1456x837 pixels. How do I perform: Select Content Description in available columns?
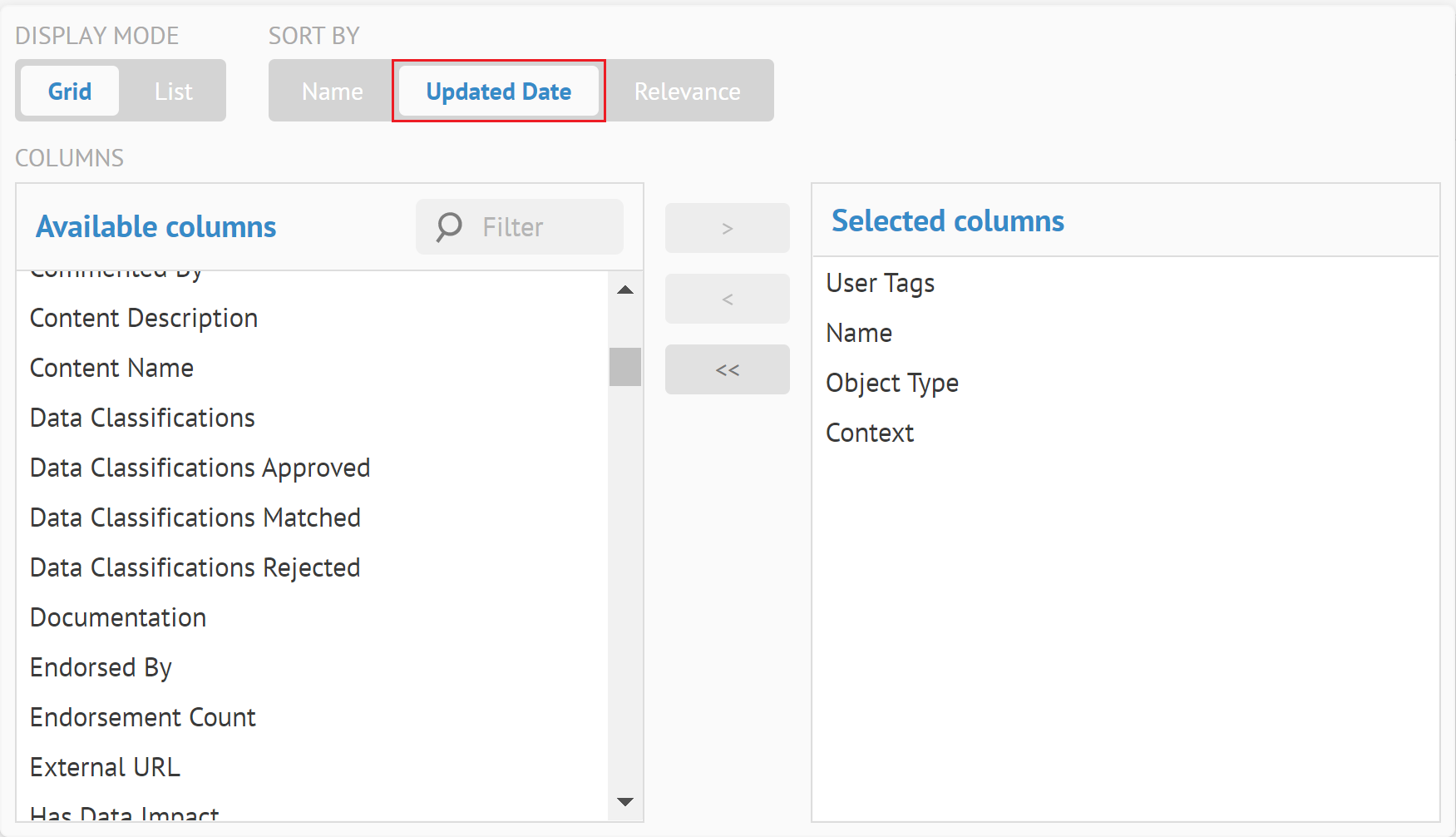(144, 319)
